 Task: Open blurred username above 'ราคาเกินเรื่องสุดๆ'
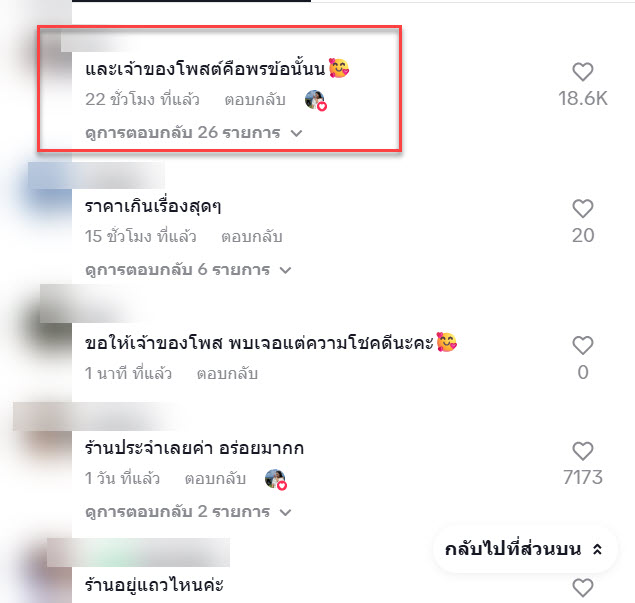pyautogui.click(x=96, y=175)
